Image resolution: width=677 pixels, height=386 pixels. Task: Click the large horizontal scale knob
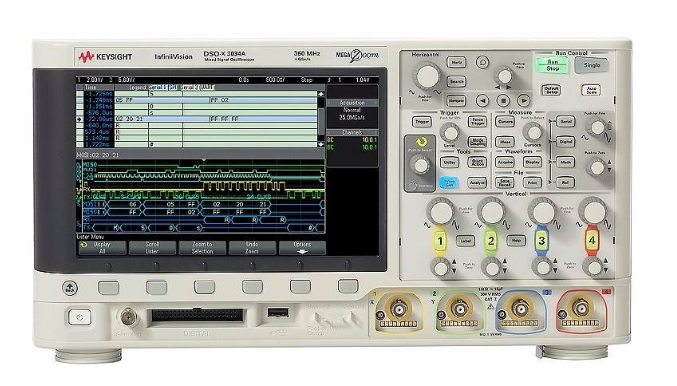[x=427, y=76]
